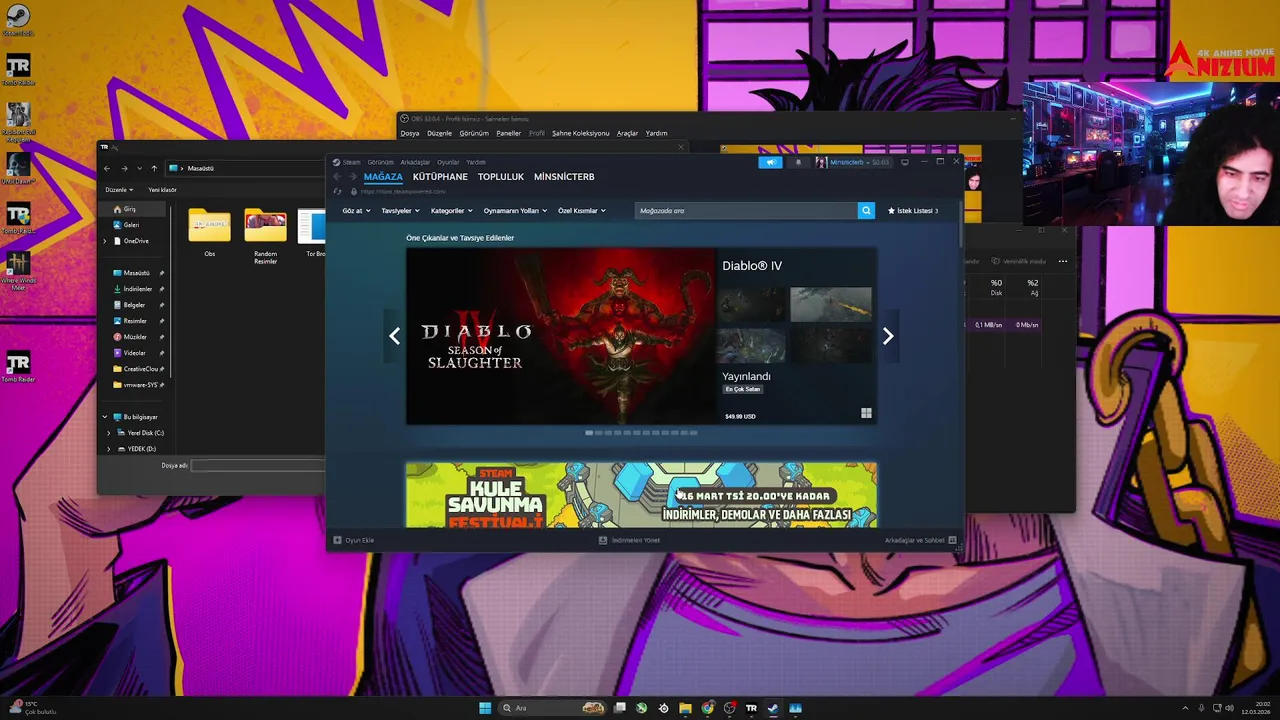Image resolution: width=1280 pixels, height=720 pixels.
Task: Open the Oyunlar menu in Steam
Action: coord(448,162)
